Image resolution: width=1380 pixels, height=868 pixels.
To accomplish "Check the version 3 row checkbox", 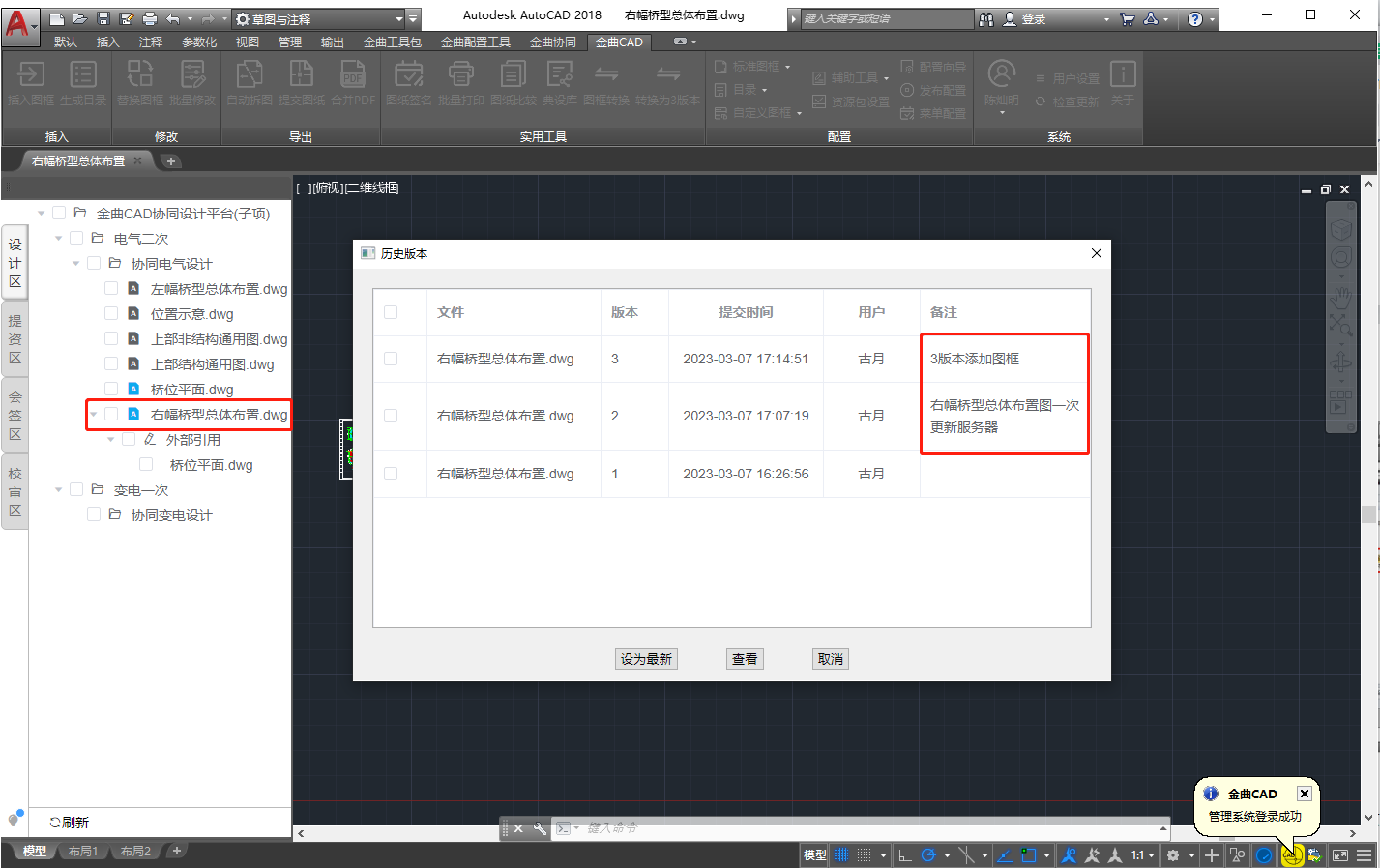I will pyautogui.click(x=391, y=359).
